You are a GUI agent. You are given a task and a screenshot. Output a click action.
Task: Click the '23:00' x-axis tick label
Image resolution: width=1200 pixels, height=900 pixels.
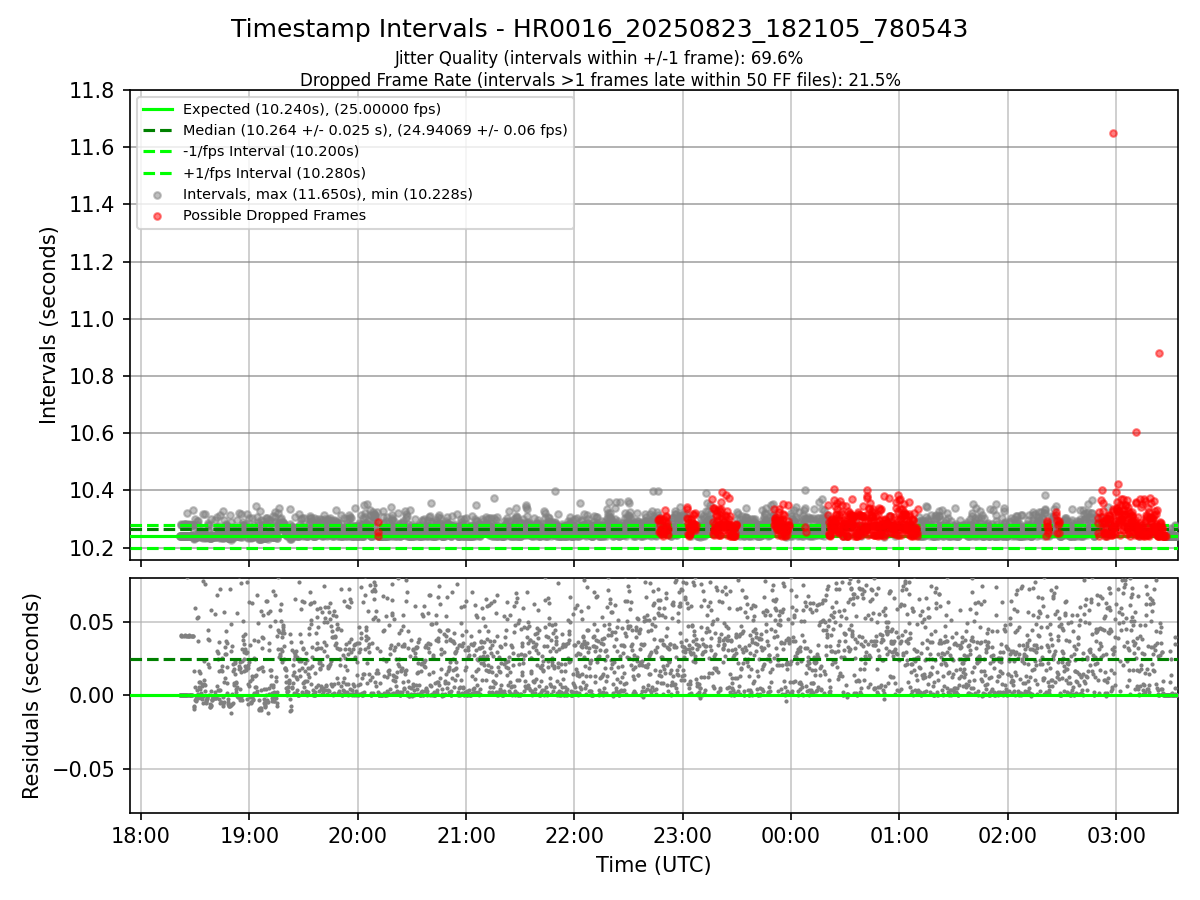pos(682,836)
